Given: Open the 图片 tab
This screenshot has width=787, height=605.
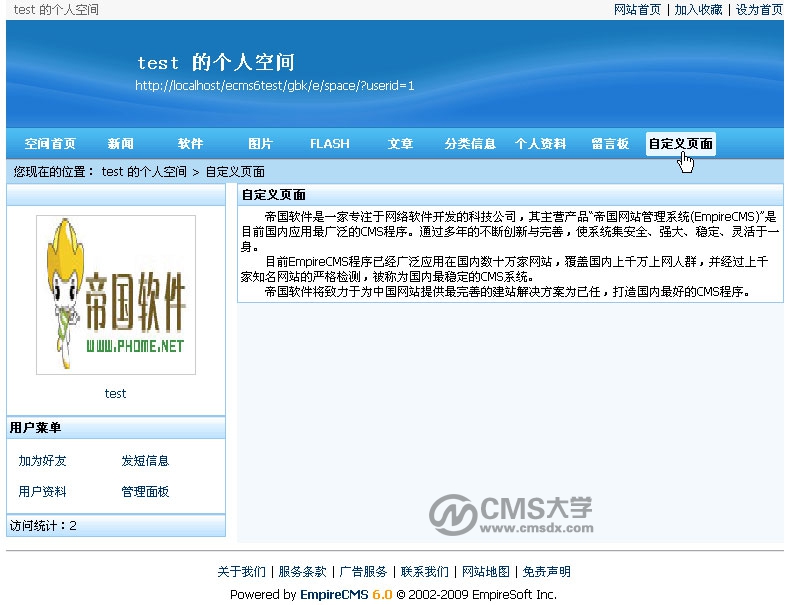Looking at the screenshot, I should pyautogui.click(x=260, y=144).
